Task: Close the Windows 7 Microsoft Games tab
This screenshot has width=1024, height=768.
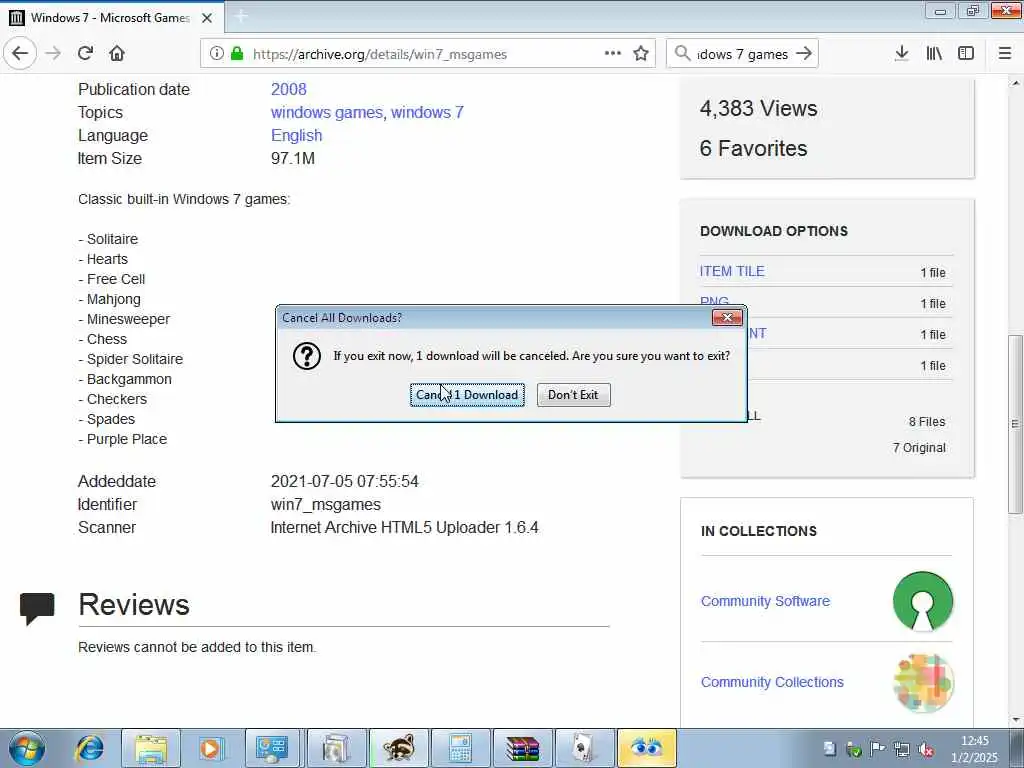Action: tap(207, 18)
